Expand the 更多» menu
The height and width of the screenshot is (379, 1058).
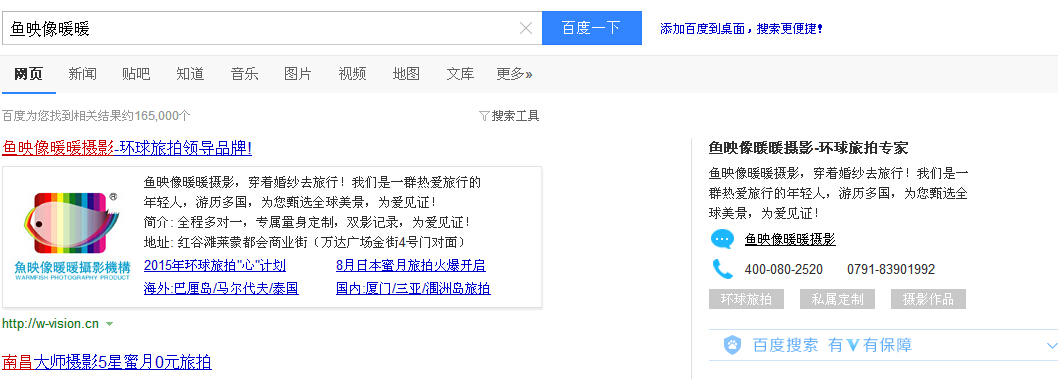click(514, 74)
